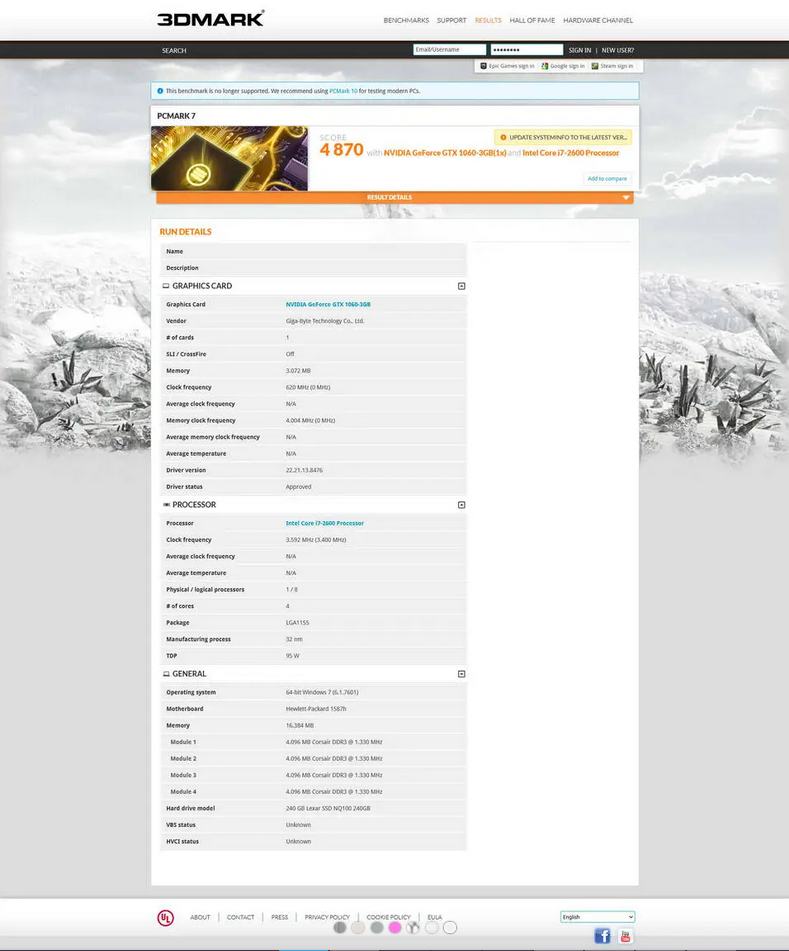
Task: Click hard drive 240 GB Lexar SSD NQ100 240GB
Action: tap(327, 808)
